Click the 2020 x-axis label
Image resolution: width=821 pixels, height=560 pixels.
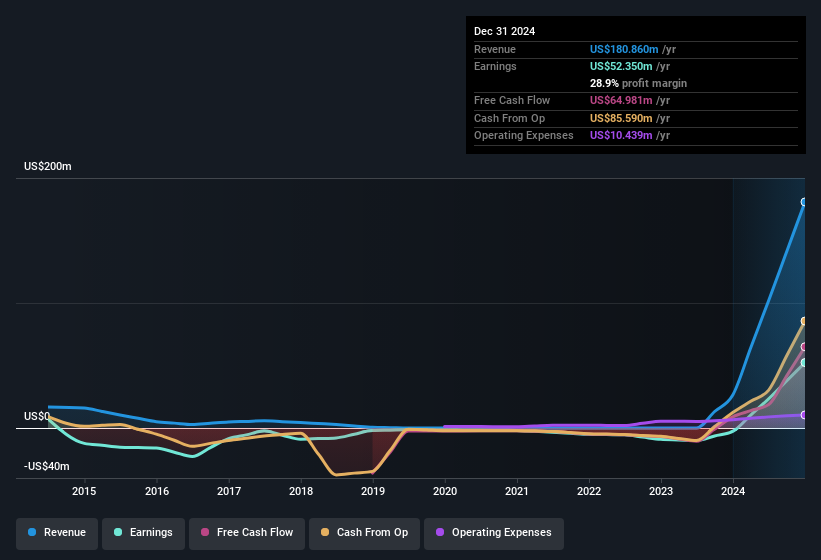coord(445,491)
